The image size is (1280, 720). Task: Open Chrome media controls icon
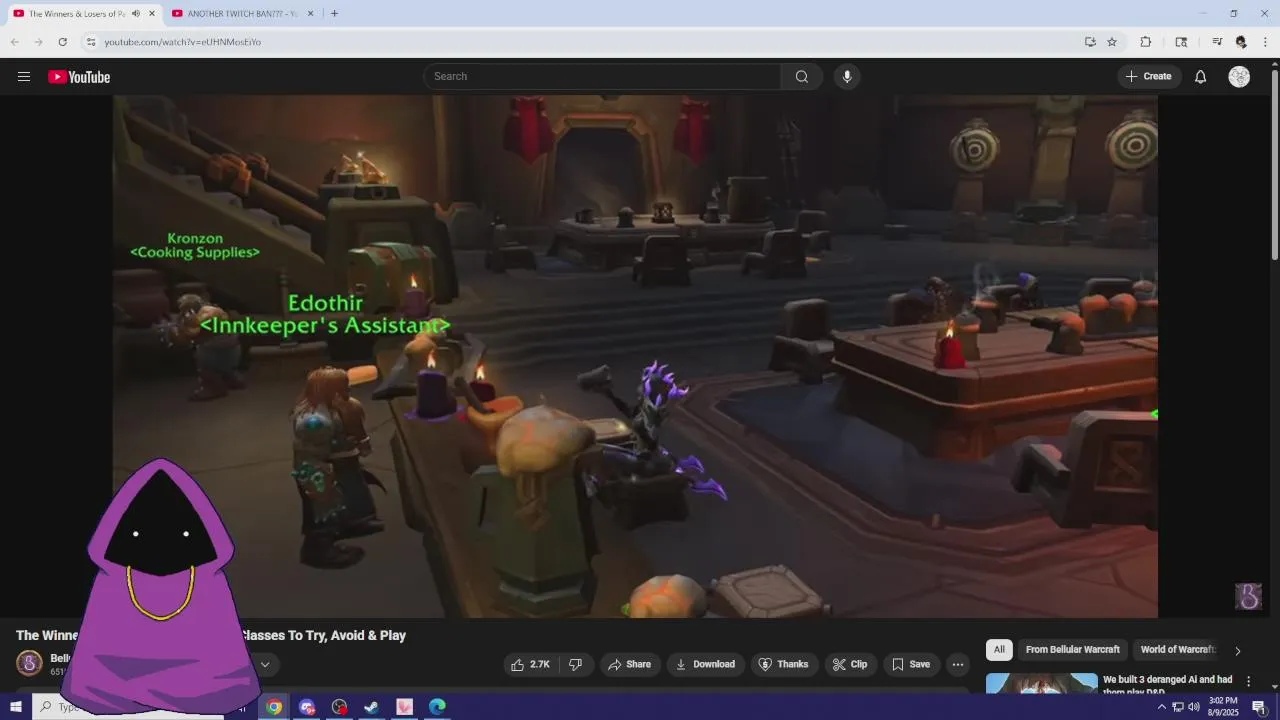[x=1217, y=42]
